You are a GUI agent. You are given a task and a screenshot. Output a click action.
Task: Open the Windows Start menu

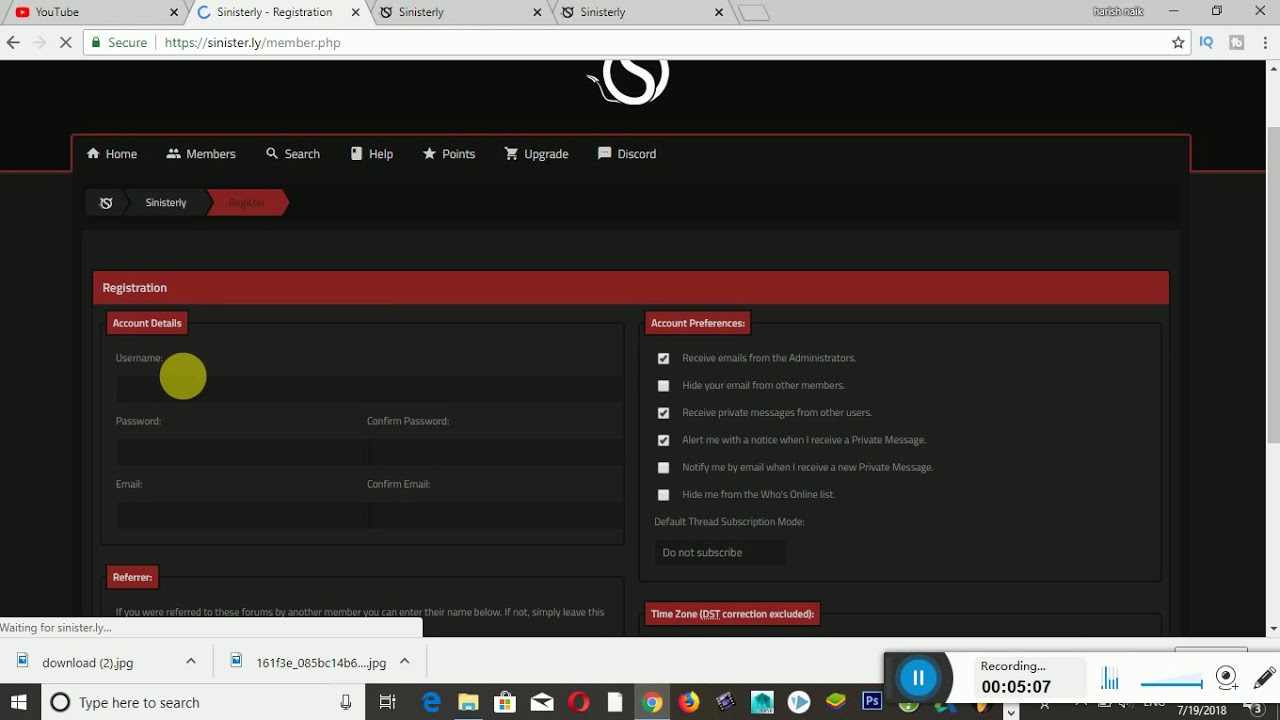point(19,702)
